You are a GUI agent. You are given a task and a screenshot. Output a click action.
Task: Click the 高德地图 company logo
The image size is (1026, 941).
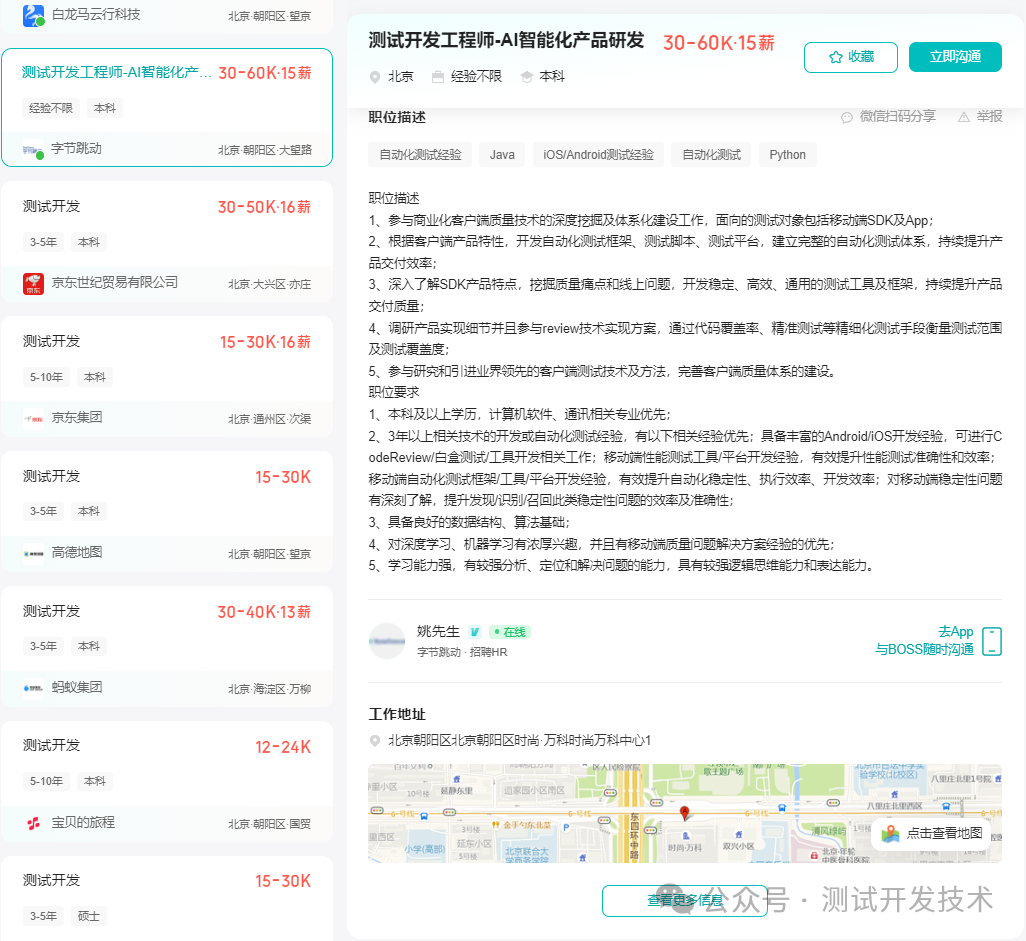pos(33,553)
